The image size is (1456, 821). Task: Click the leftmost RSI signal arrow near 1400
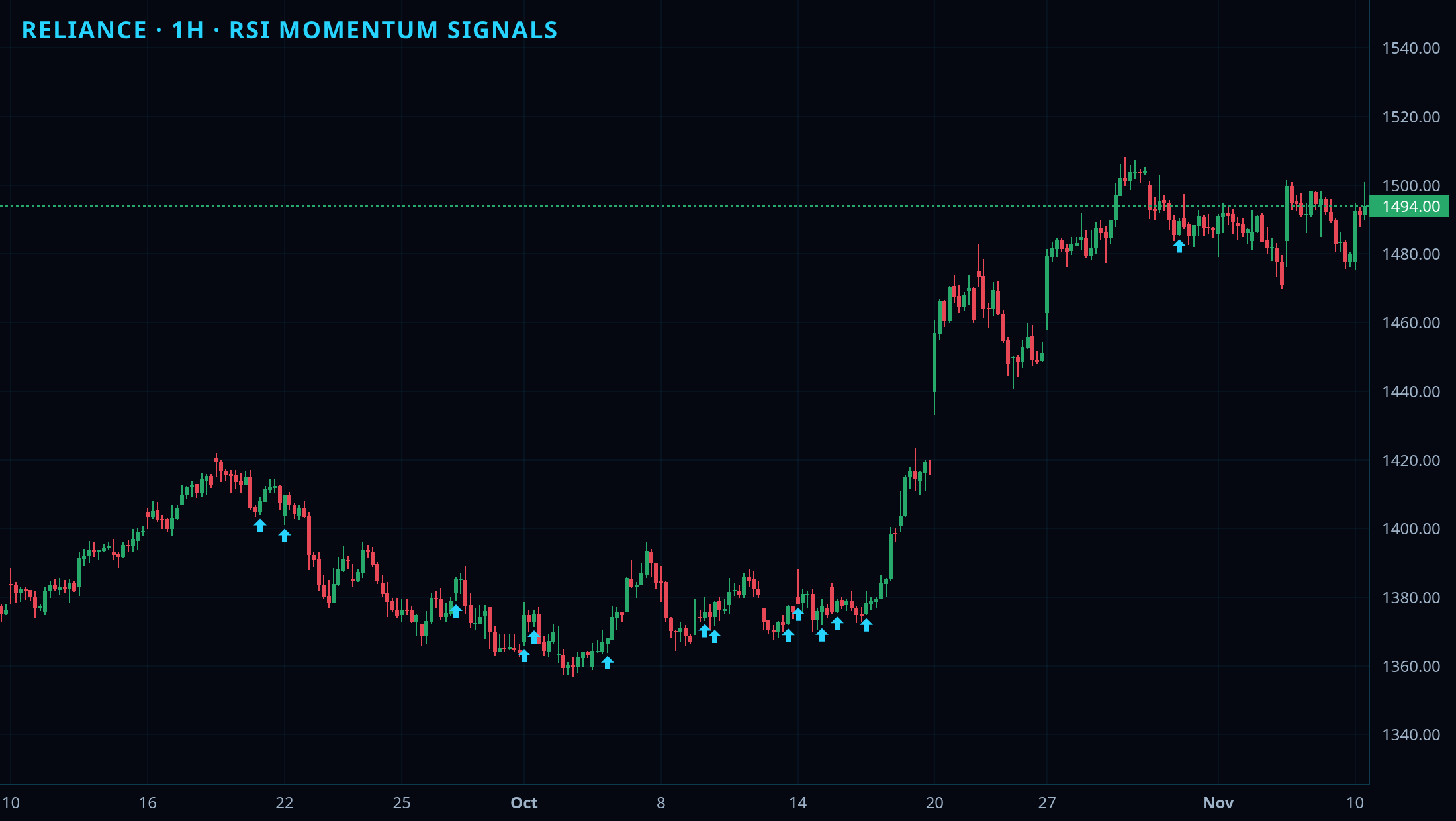[x=260, y=525]
